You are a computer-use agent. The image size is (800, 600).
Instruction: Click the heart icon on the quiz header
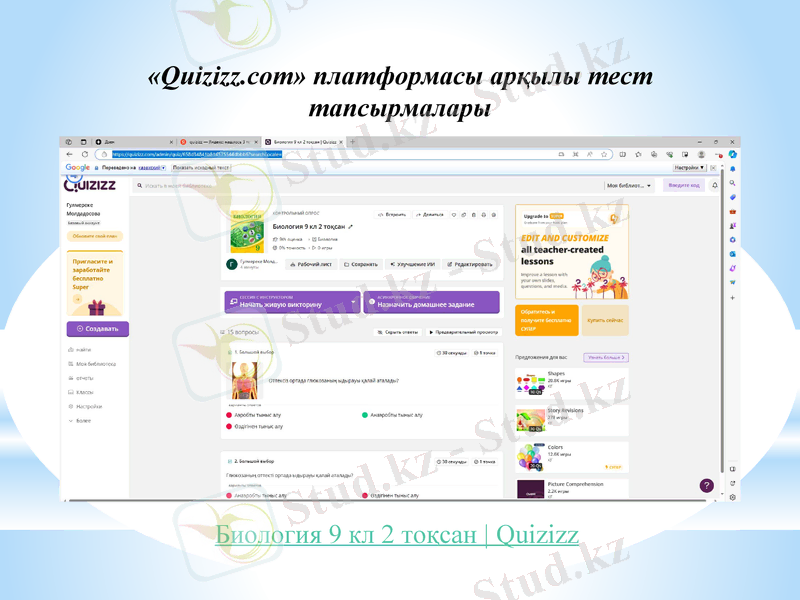(x=453, y=214)
